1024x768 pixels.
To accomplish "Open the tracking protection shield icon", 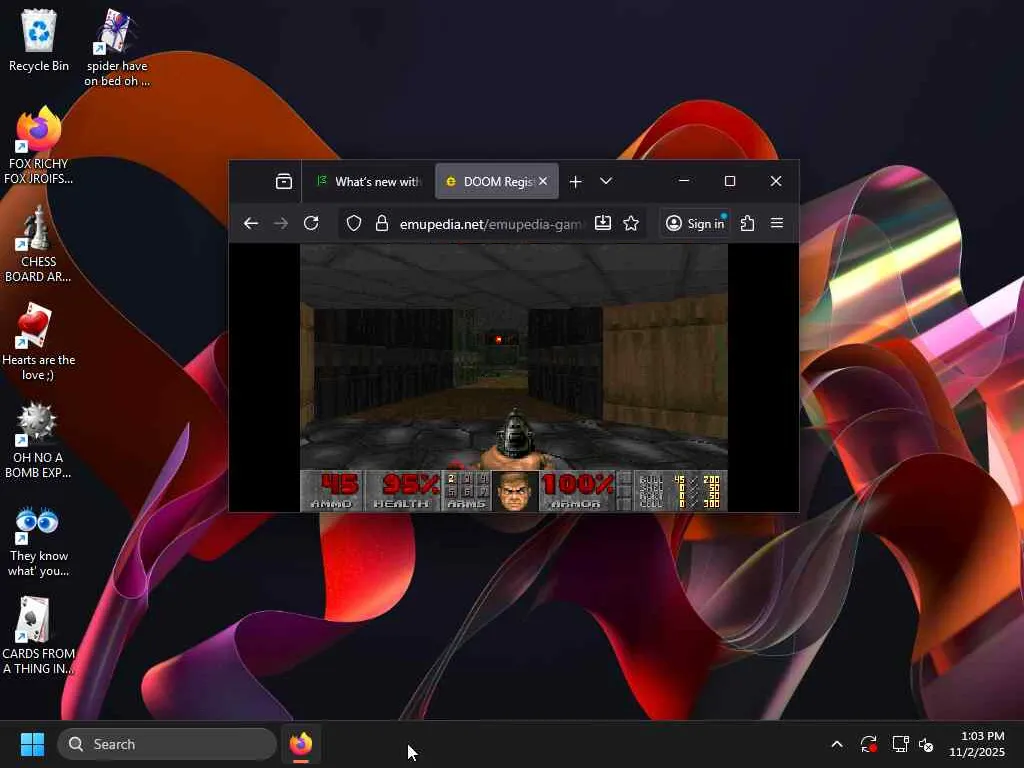I will 353,223.
